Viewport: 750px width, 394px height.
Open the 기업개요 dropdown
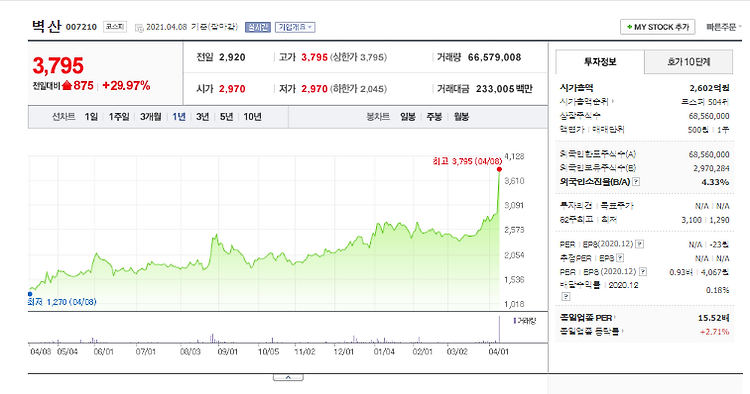click(295, 27)
